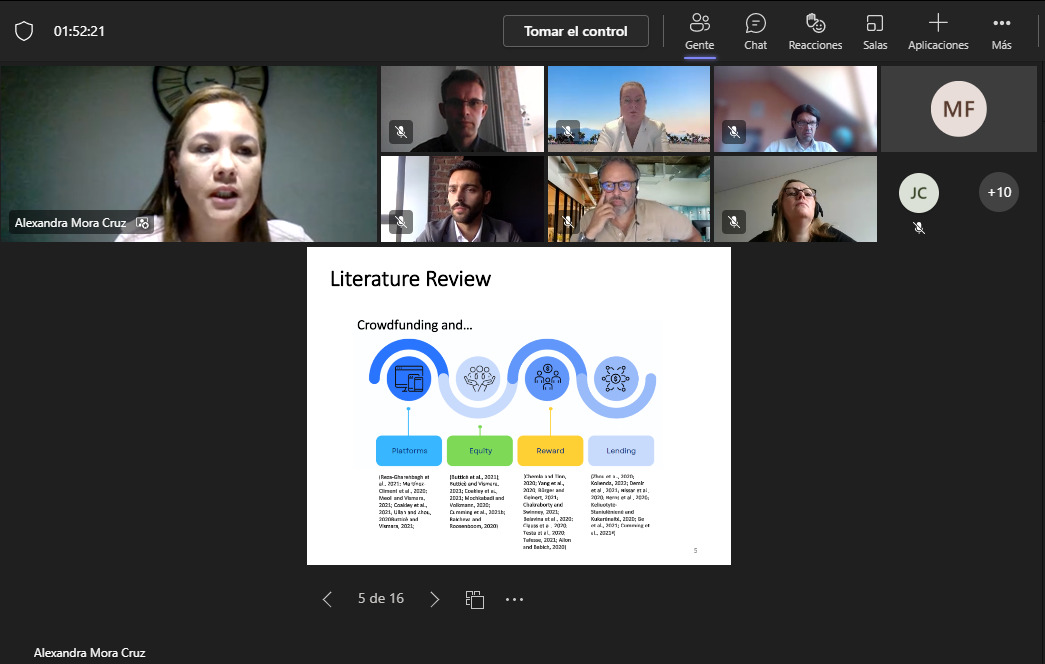Click the muted mic icon on headset woman tile
This screenshot has height=664, width=1045.
pyautogui.click(x=734, y=221)
